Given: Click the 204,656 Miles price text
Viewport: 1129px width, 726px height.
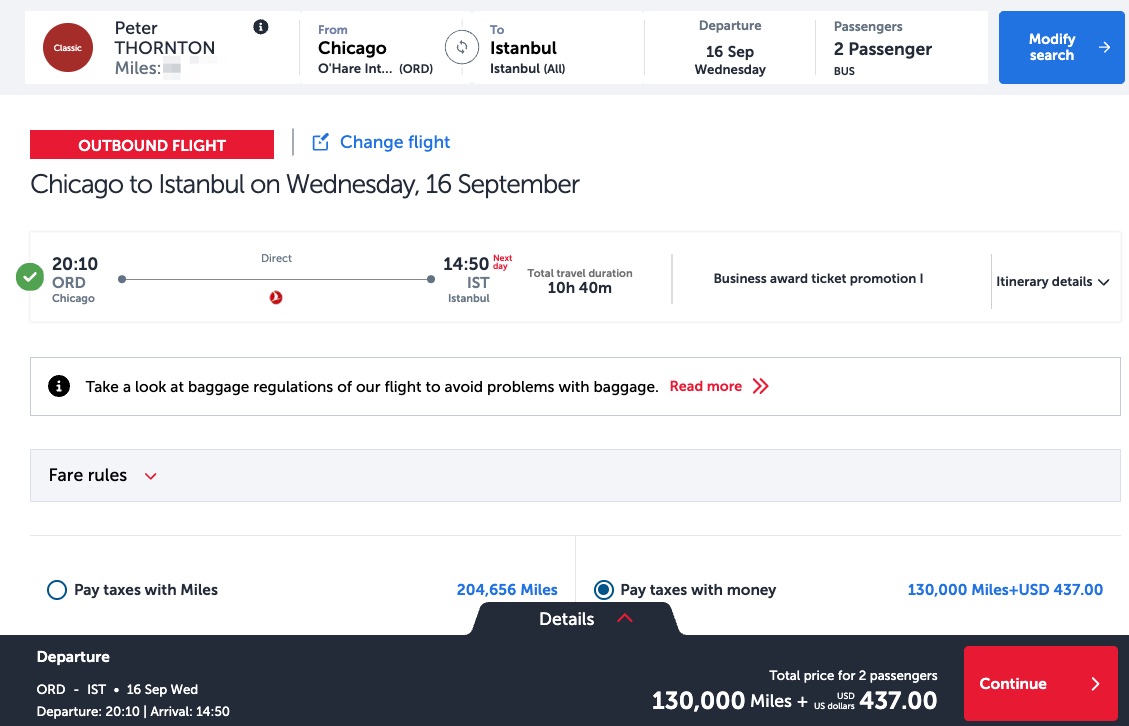Looking at the screenshot, I should 507,590.
